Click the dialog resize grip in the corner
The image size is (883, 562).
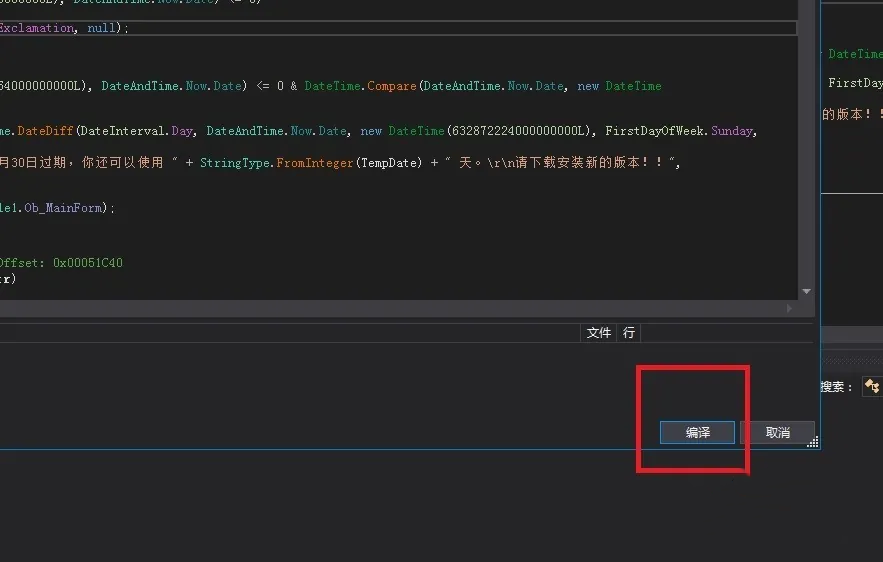813,442
